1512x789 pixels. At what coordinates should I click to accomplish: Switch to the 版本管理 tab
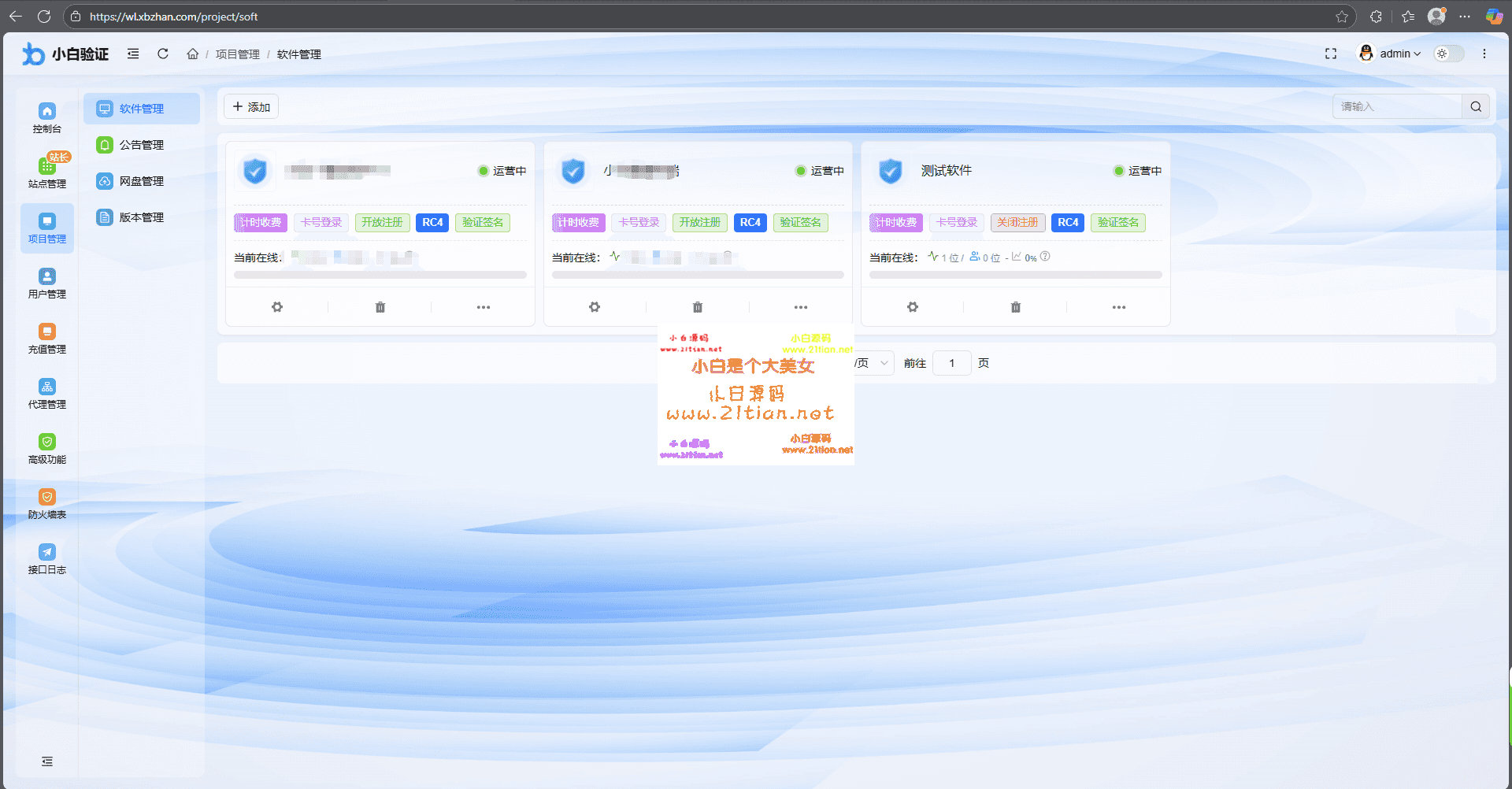pyautogui.click(x=142, y=217)
